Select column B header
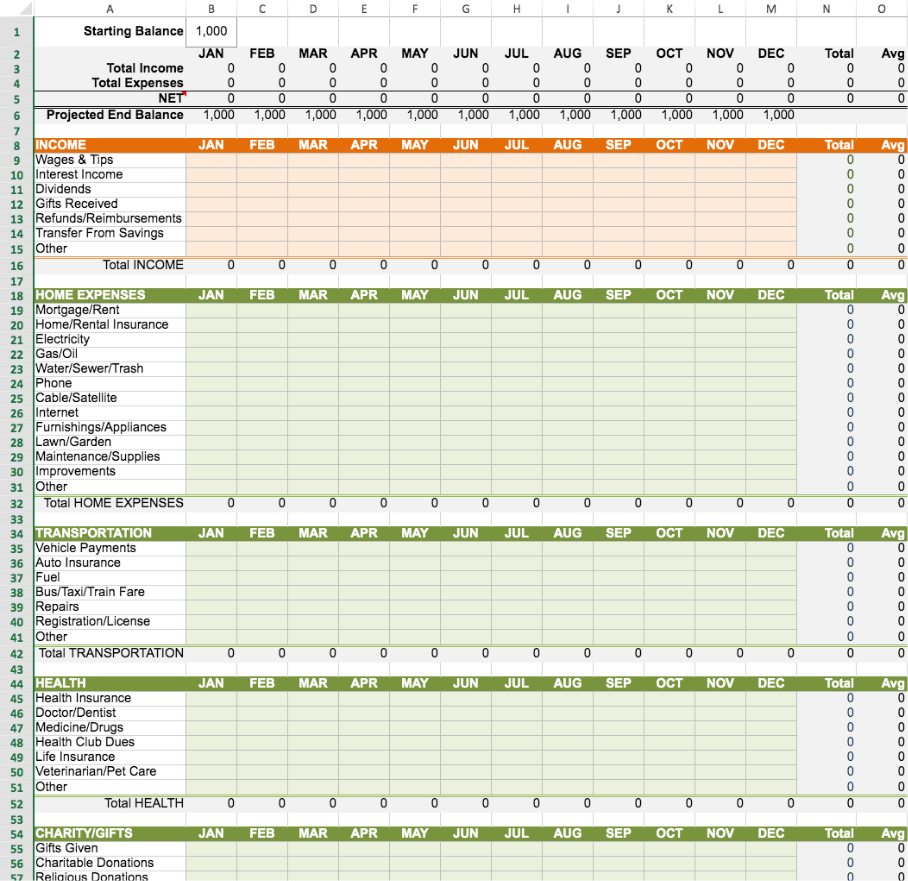 coord(211,8)
